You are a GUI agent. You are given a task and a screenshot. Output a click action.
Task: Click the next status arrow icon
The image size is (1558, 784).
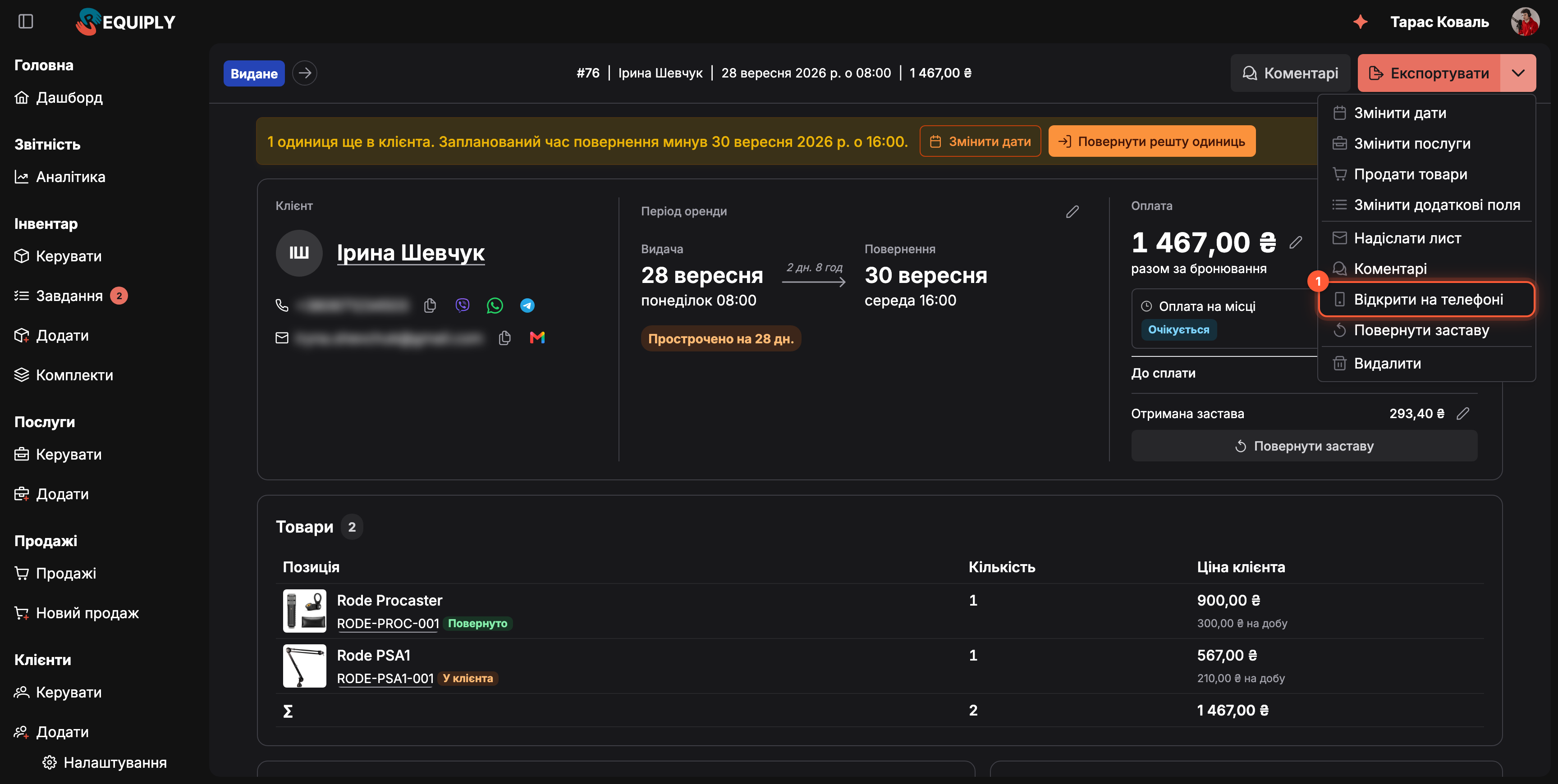pyautogui.click(x=305, y=73)
